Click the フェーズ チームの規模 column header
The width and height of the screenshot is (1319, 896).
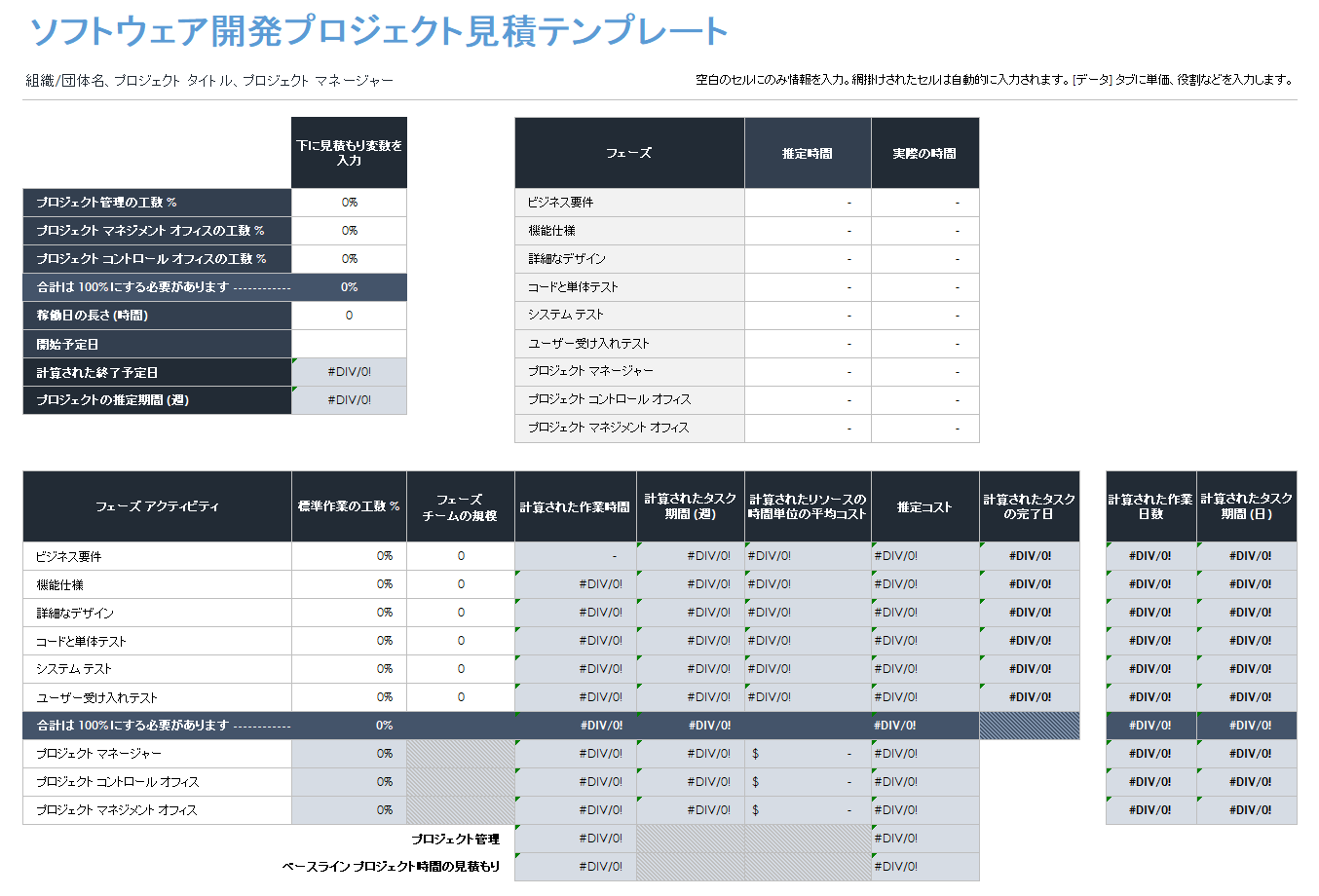[x=460, y=506]
